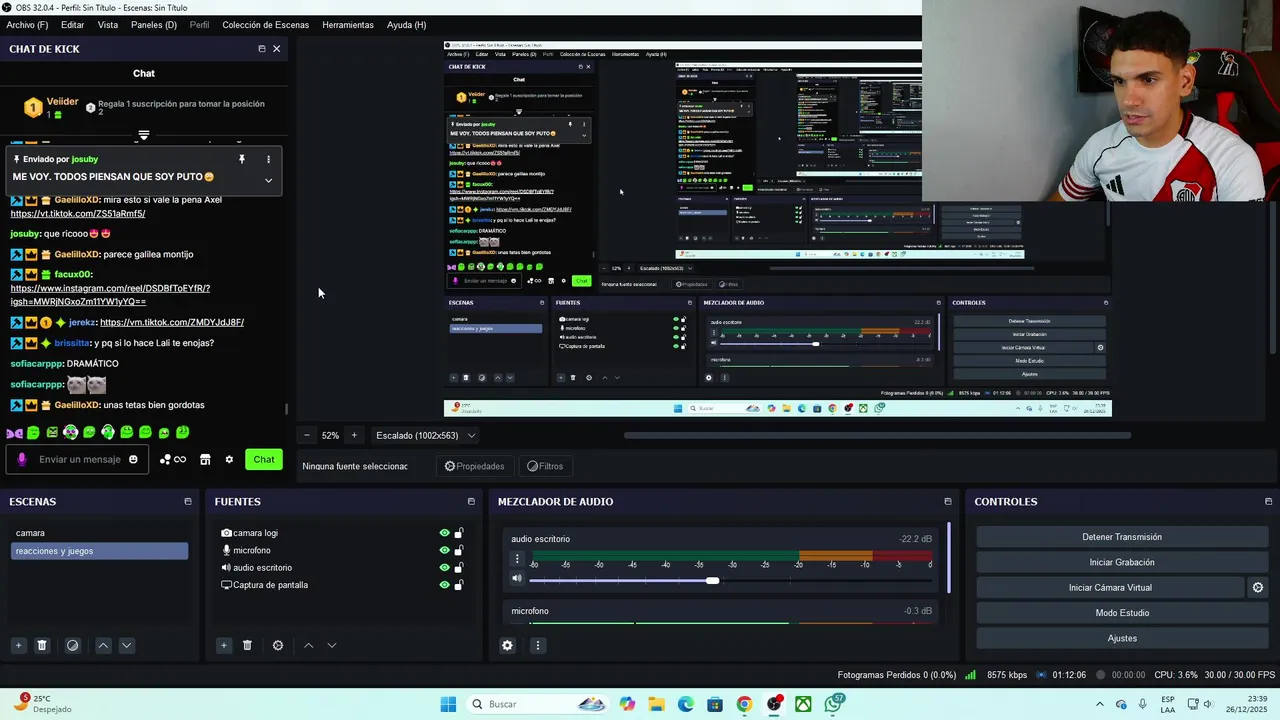
Task: Move scene down arrow in Escenas
Action: coord(126,646)
